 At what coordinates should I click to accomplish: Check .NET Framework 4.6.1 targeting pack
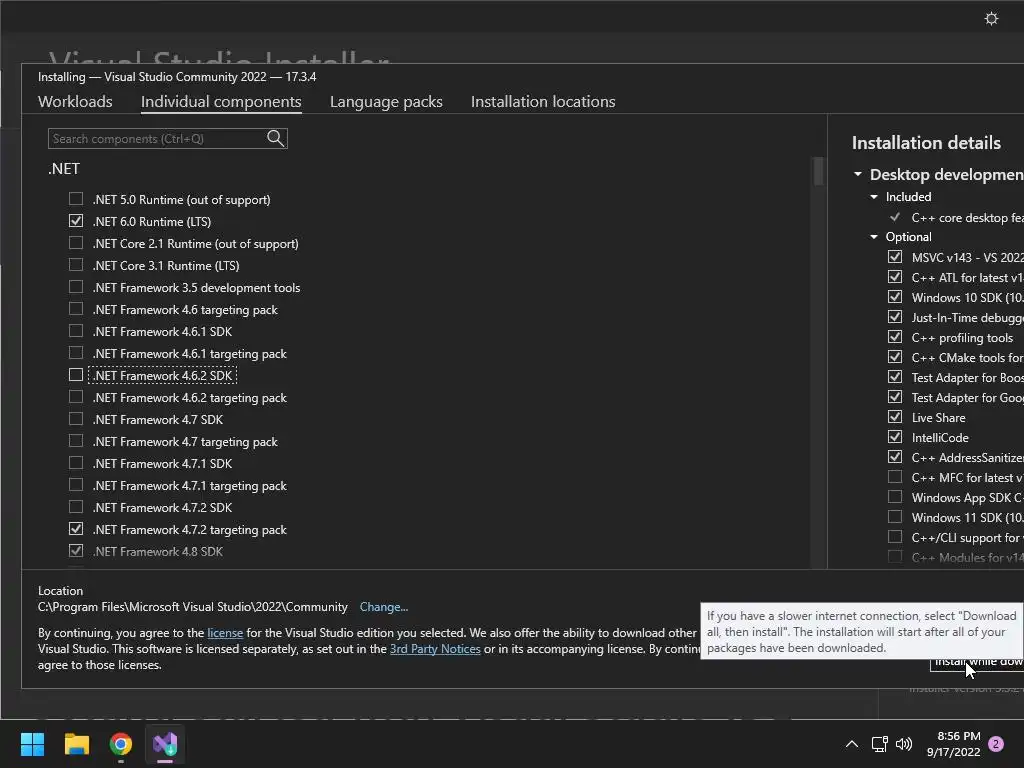click(x=76, y=353)
